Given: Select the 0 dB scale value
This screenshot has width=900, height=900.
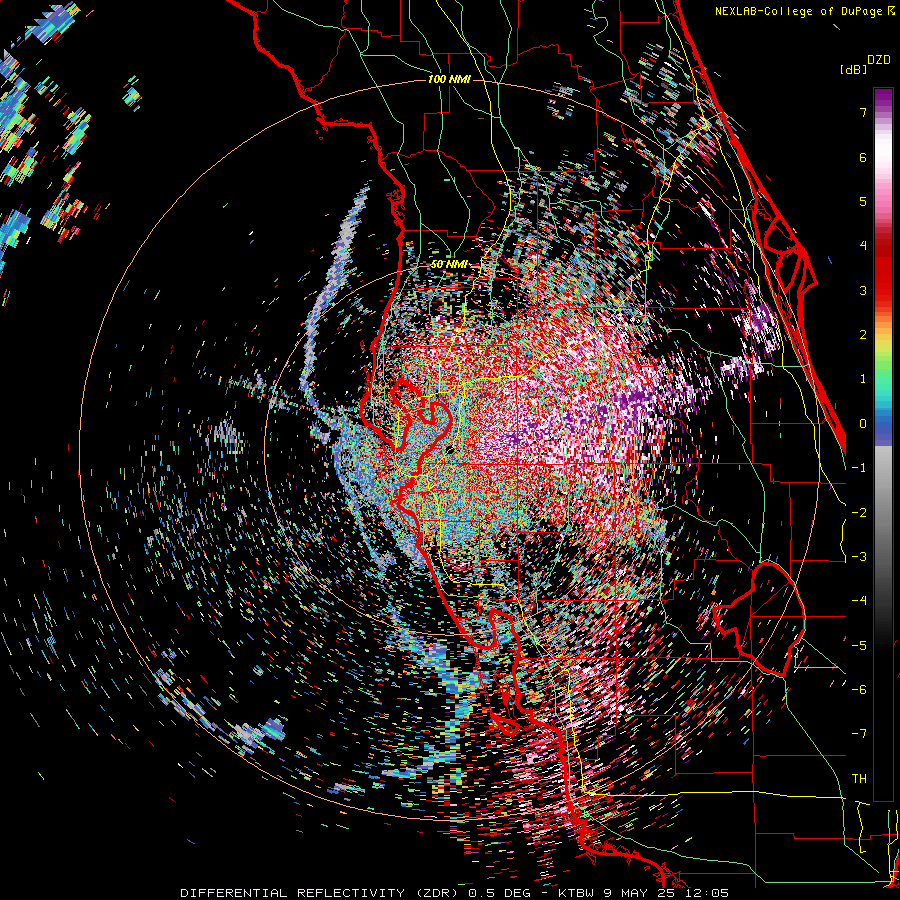Looking at the screenshot, I should (863, 424).
